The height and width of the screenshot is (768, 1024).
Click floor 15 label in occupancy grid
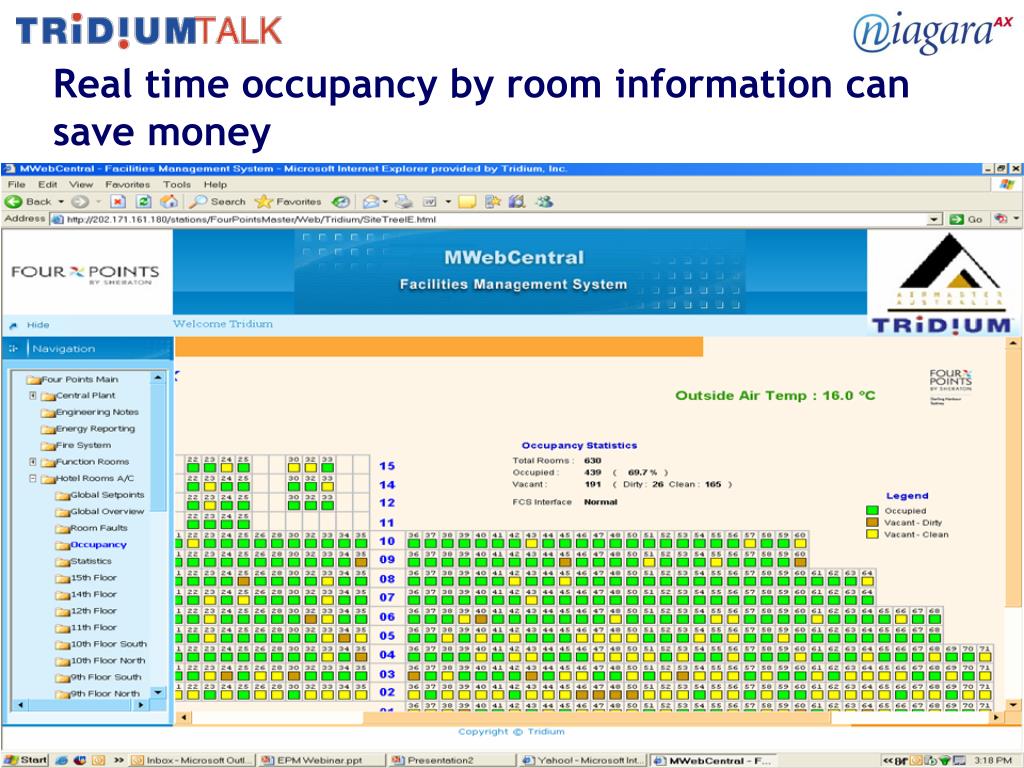[387, 466]
